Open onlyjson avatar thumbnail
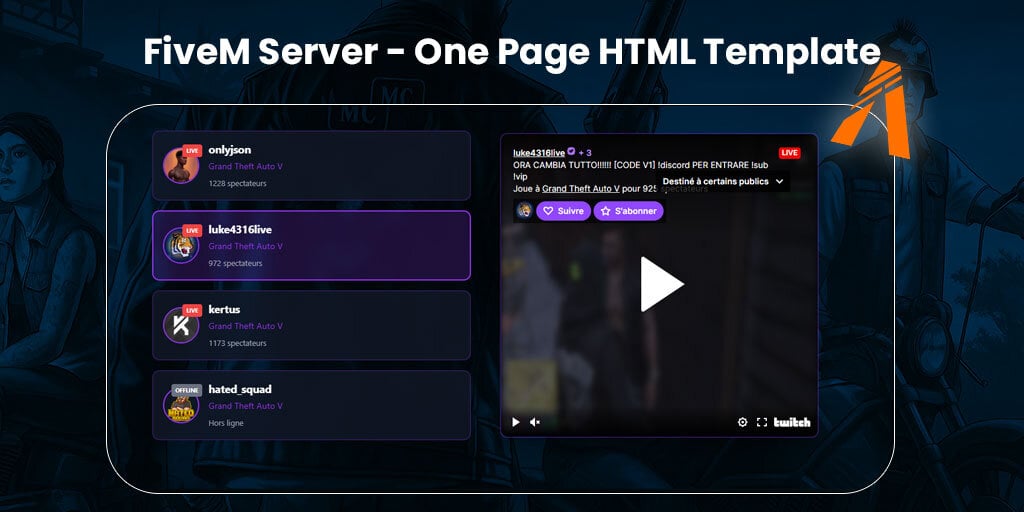The height and width of the screenshot is (512, 1024). click(x=181, y=166)
